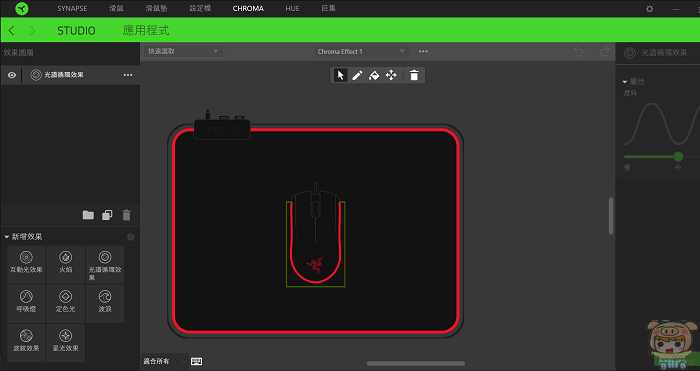Screen dimensions: 700x371
Task: Open the 快速選取 dropdown
Action: 183,51
